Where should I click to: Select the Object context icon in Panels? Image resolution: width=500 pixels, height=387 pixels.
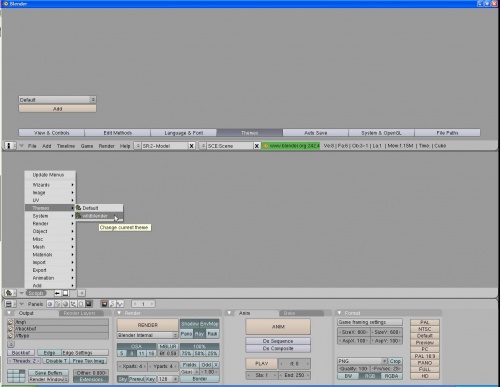[73, 304]
